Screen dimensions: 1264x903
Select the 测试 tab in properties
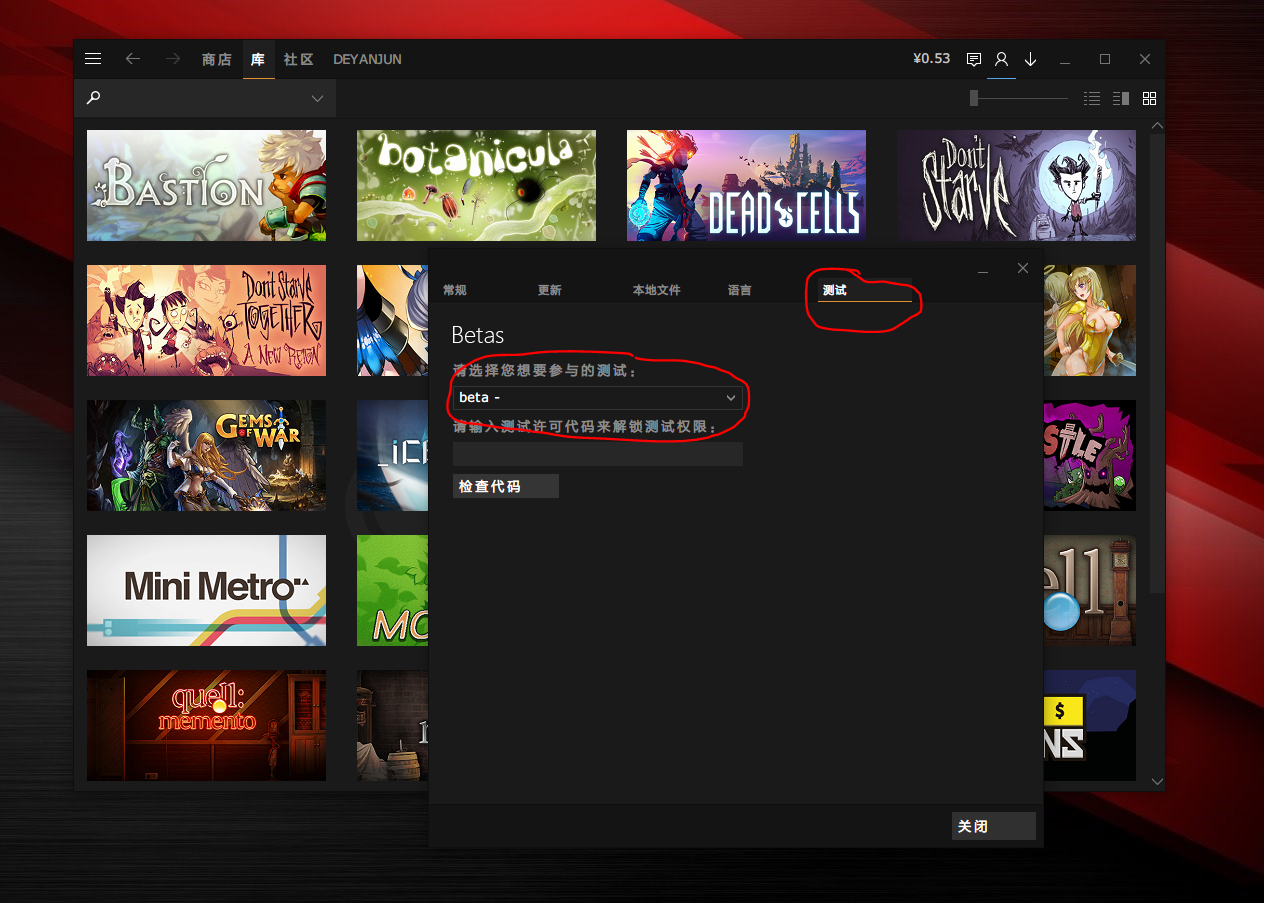865,290
